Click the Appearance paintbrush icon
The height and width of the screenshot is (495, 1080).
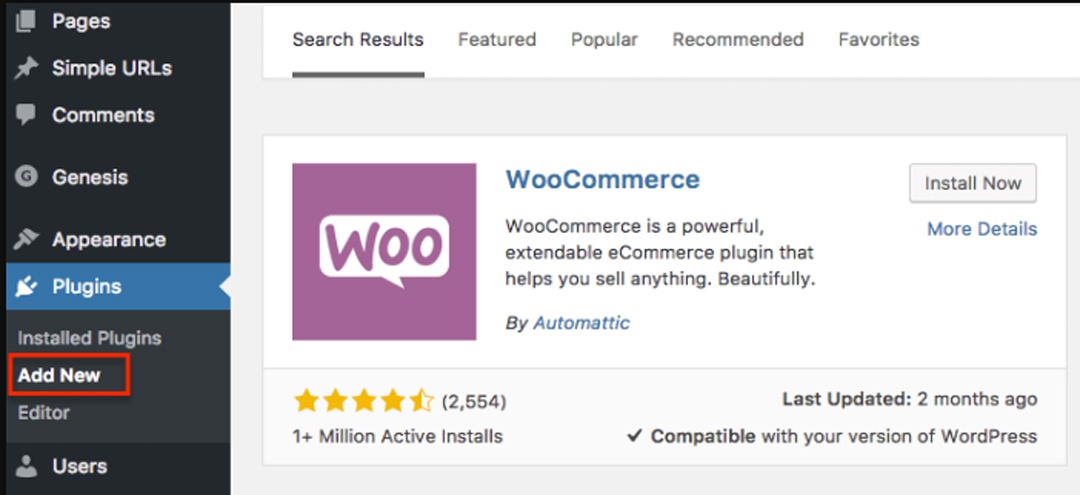pos(26,239)
